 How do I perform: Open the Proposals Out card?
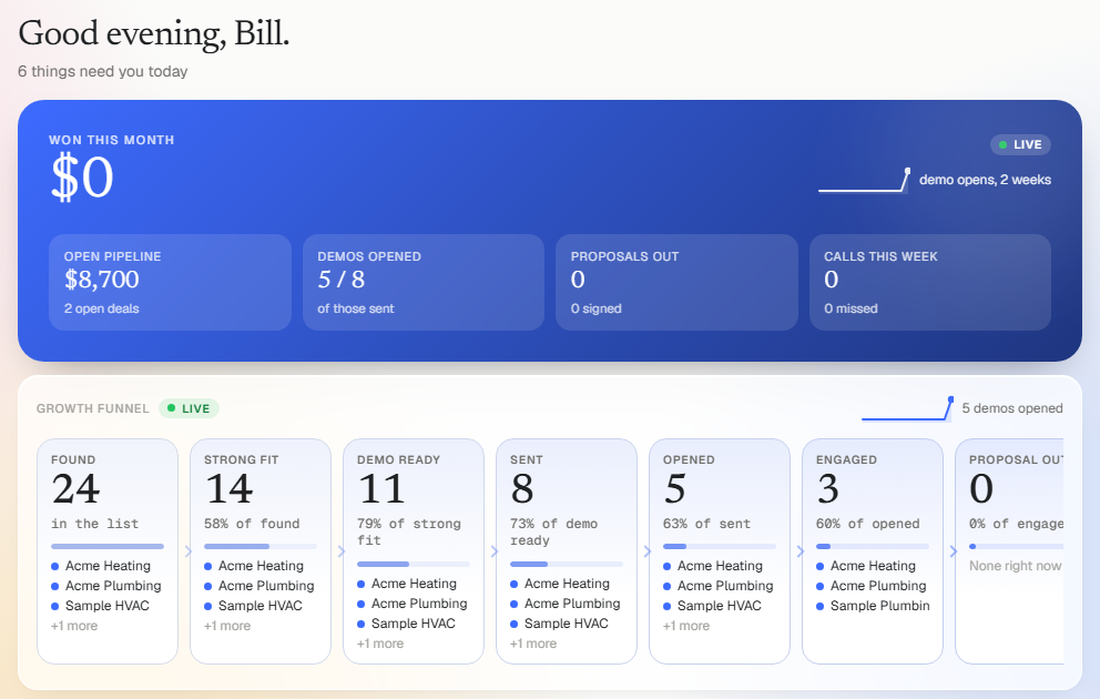pos(676,282)
